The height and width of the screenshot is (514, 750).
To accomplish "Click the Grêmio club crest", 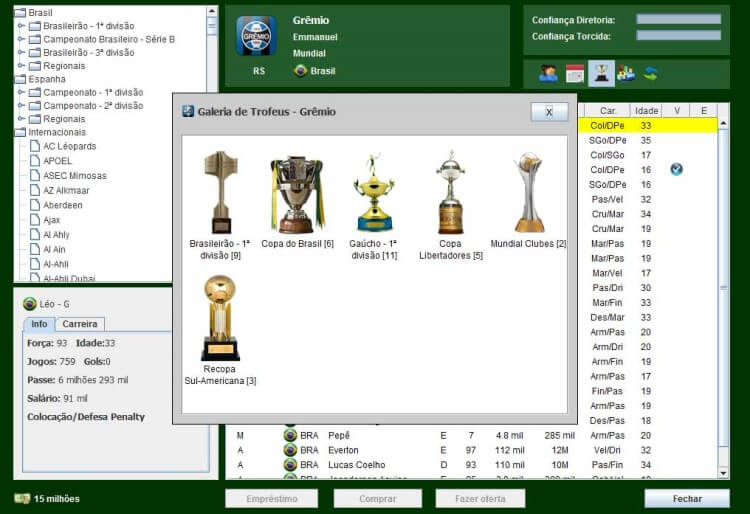I will click(x=256, y=36).
